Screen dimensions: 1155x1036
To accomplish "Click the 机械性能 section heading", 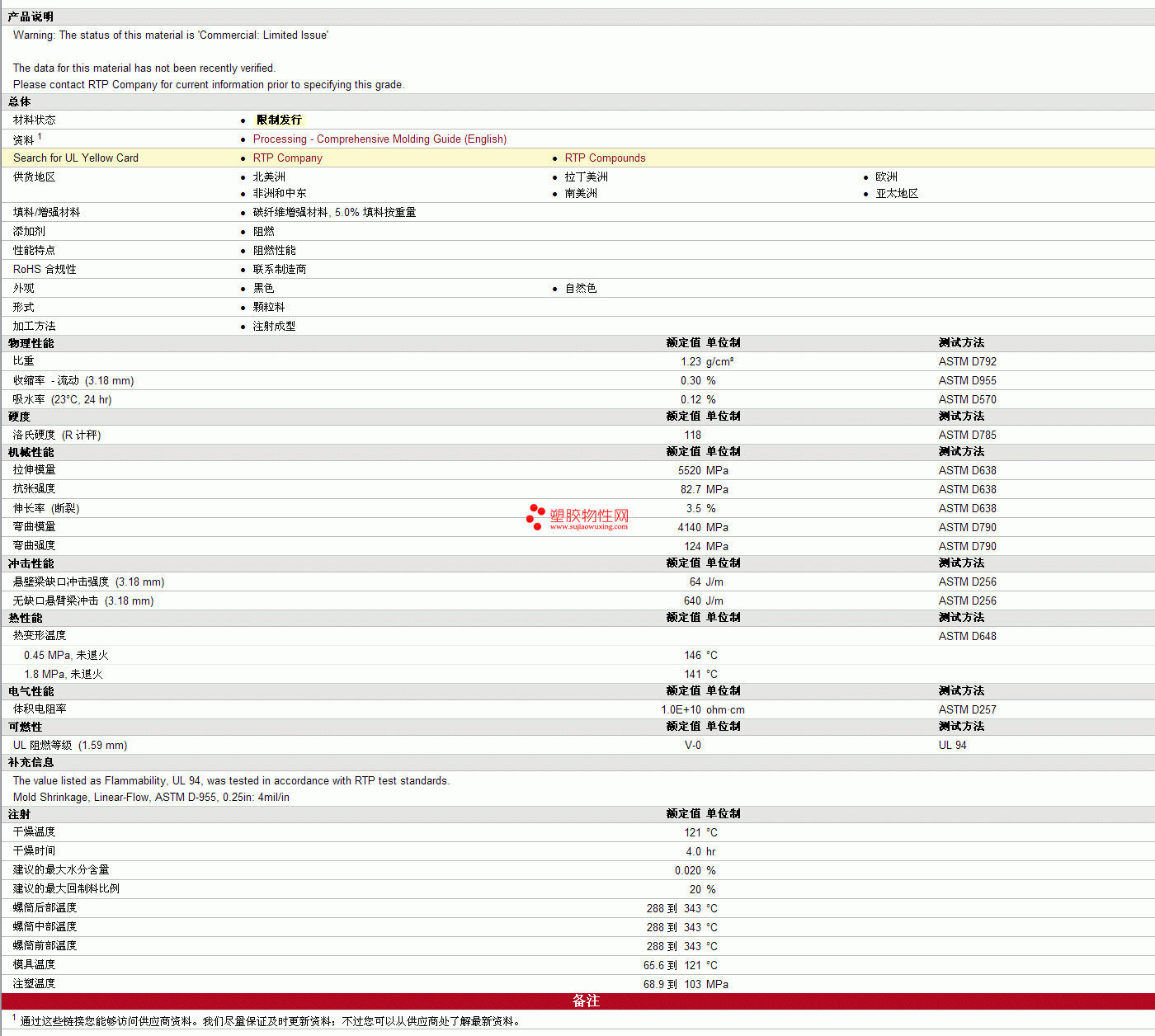I will 31,453.
